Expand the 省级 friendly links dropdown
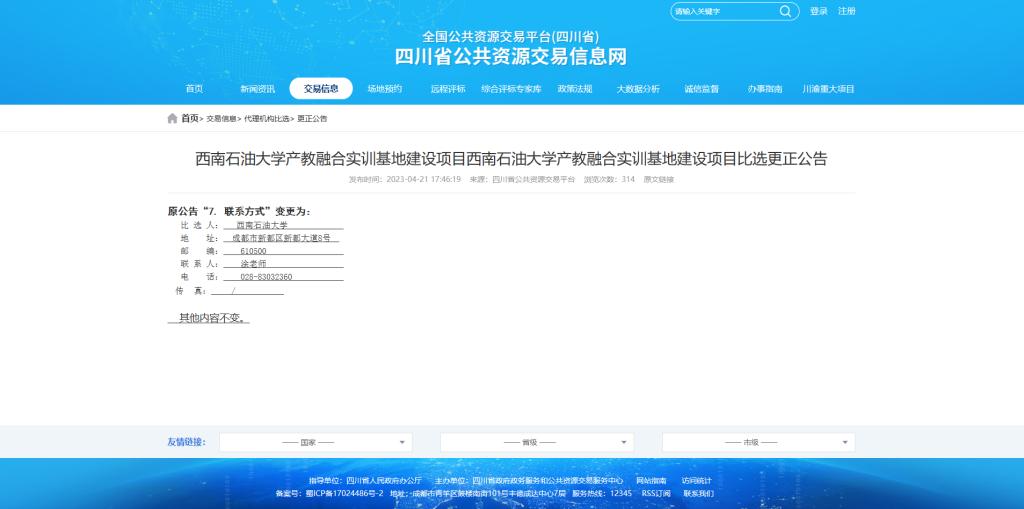Screen dimensions: 1024x509 pyautogui.click(x=537, y=442)
